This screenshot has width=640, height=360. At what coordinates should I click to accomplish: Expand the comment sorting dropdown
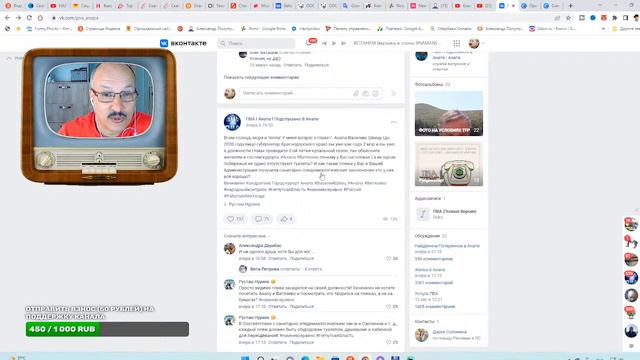[x=247, y=236]
